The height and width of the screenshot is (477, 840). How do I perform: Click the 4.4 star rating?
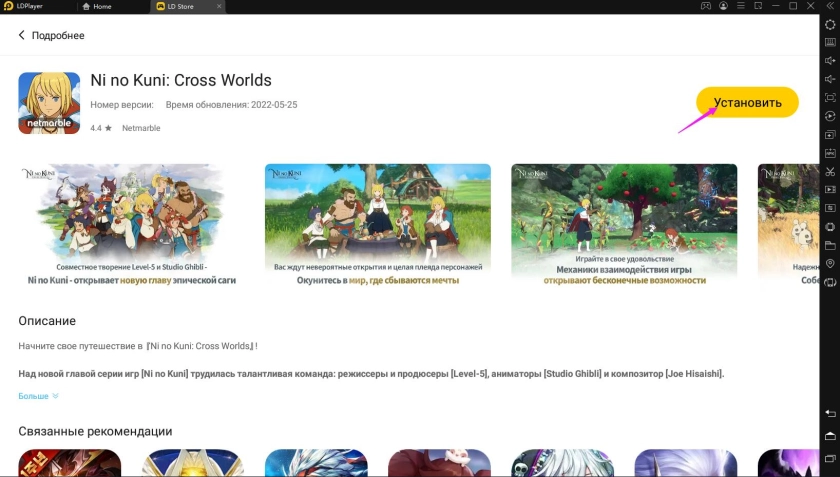click(x=101, y=128)
